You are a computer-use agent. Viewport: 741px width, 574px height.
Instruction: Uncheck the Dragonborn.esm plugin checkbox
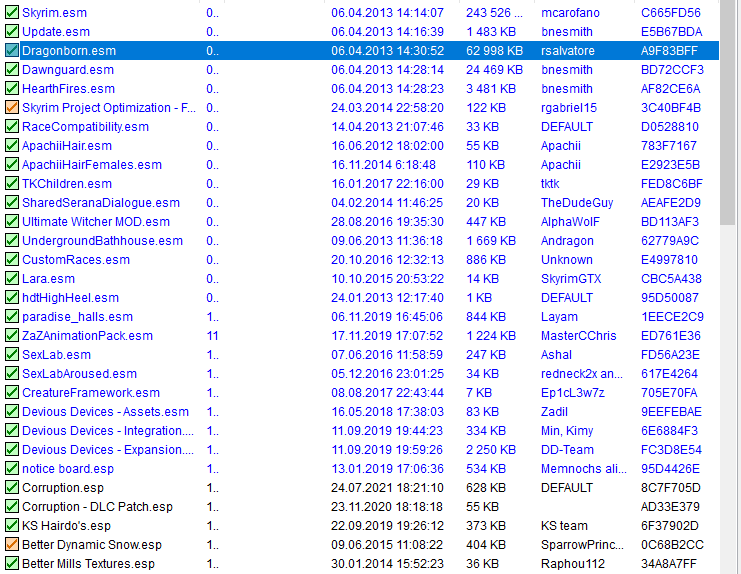[x=12, y=51]
